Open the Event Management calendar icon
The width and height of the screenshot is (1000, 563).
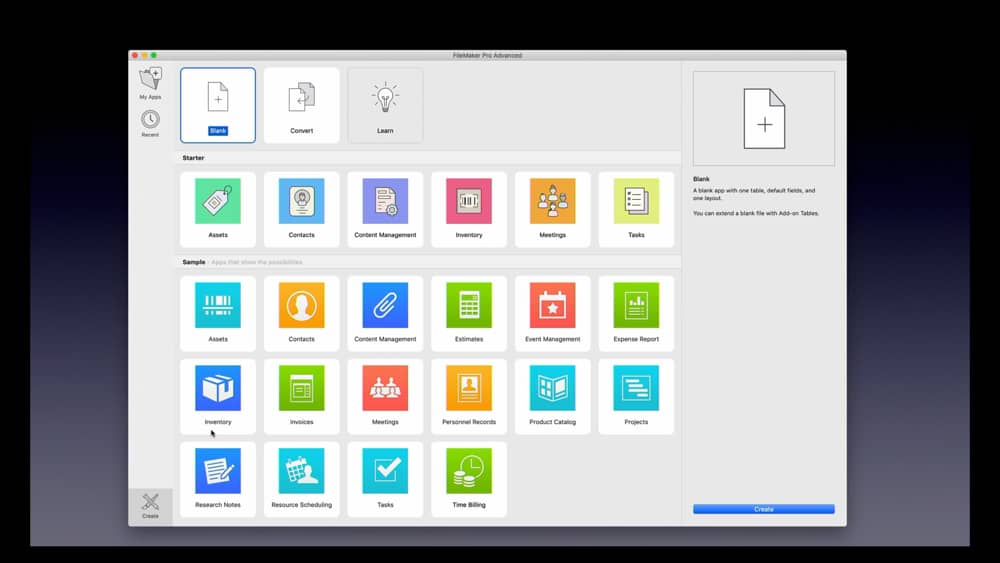coord(552,305)
